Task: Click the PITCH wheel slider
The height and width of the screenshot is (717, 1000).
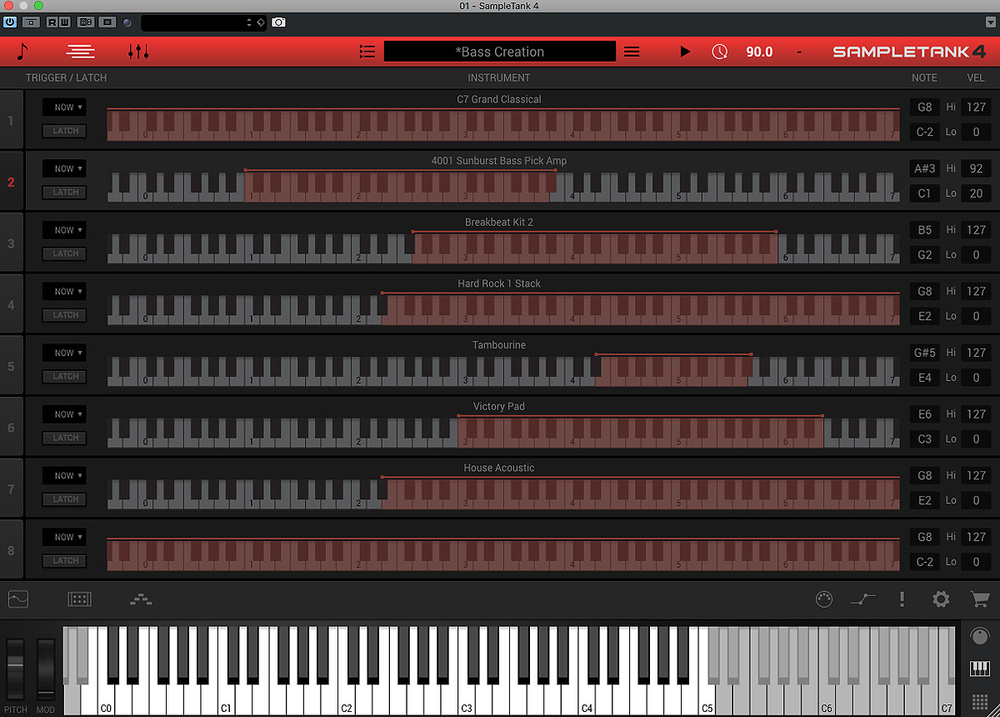Action: (15, 669)
